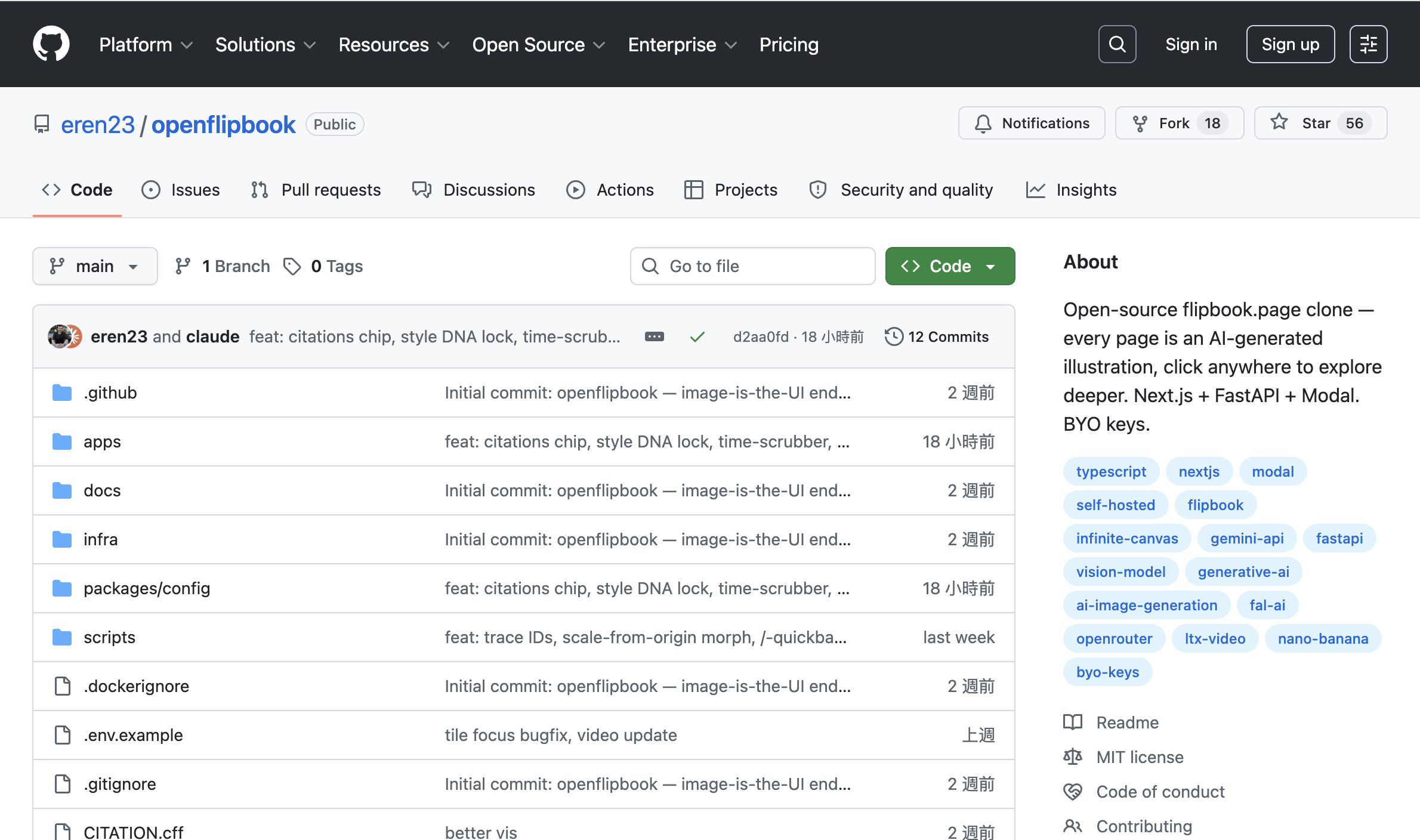Open the Pricing link in header
The image size is (1420, 840).
[789, 45]
